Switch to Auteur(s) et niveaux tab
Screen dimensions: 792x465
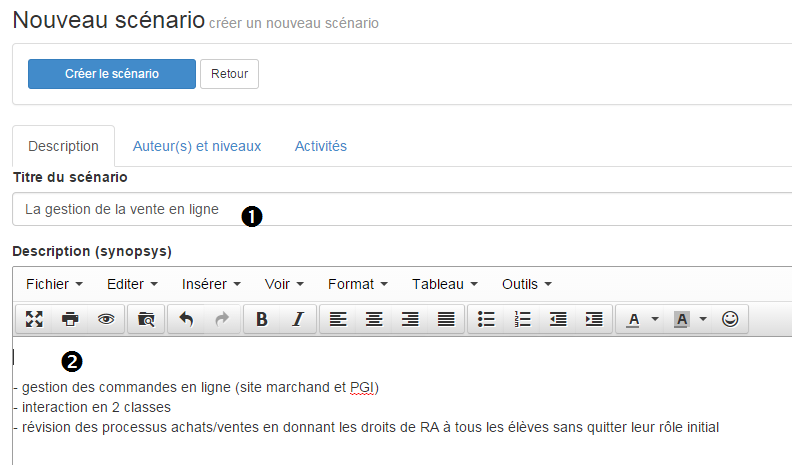[x=197, y=146]
